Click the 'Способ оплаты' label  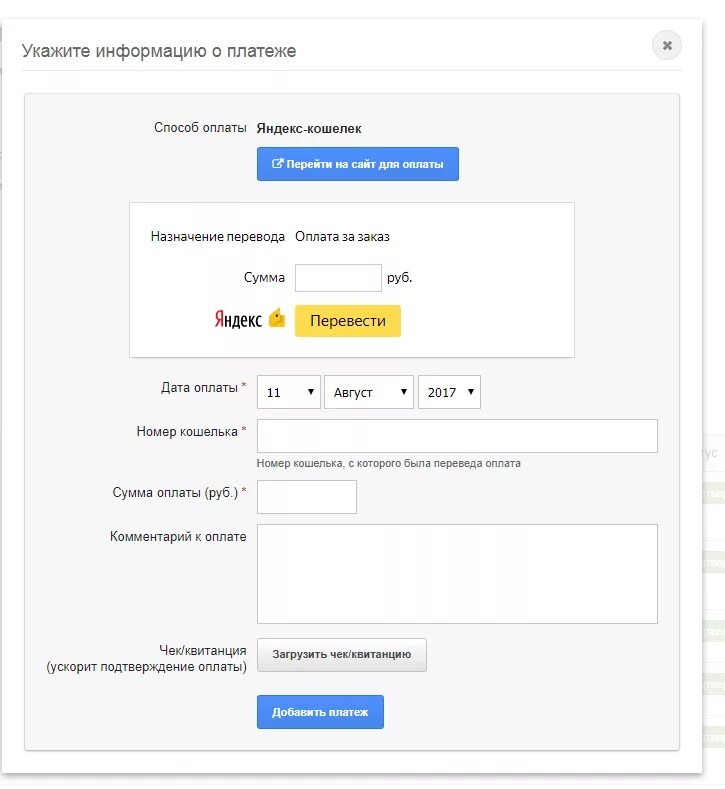coord(200,128)
